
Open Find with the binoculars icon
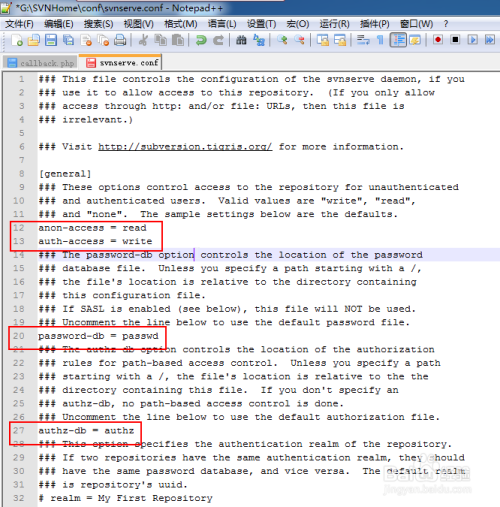coord(241,40)
